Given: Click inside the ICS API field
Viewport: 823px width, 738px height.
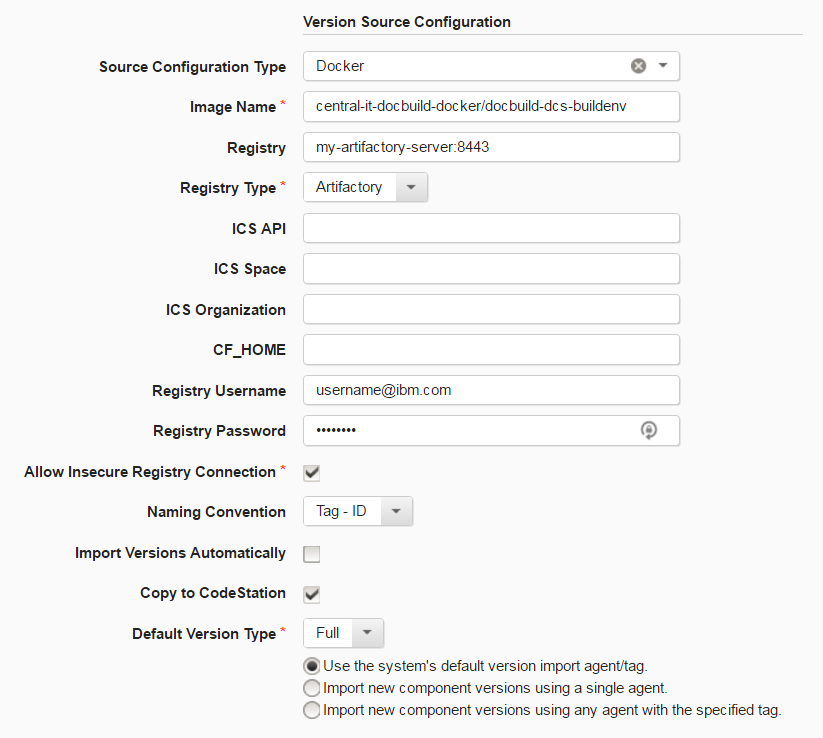Looking at the screenshot, I should point(490,228).
